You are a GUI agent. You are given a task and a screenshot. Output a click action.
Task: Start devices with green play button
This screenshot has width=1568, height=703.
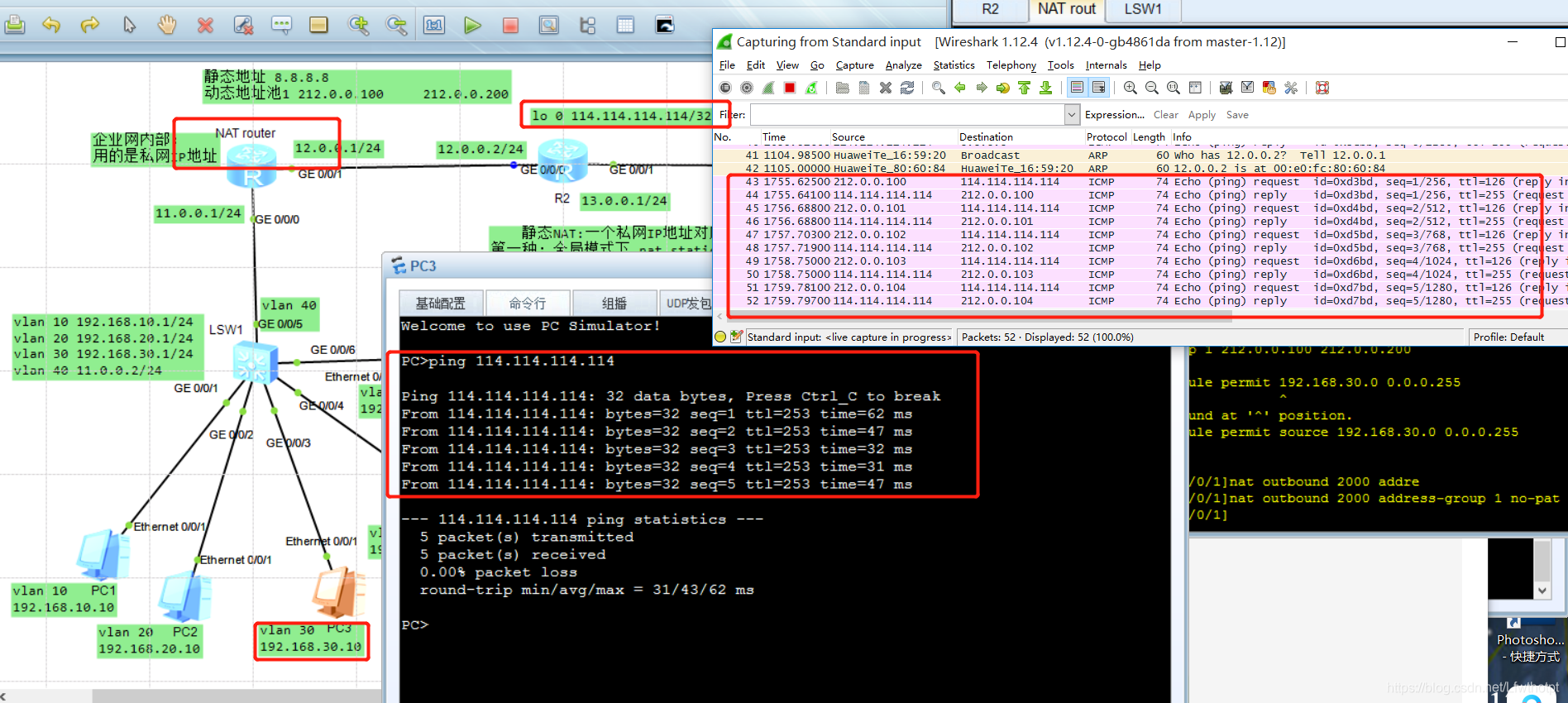pos(472,25)
